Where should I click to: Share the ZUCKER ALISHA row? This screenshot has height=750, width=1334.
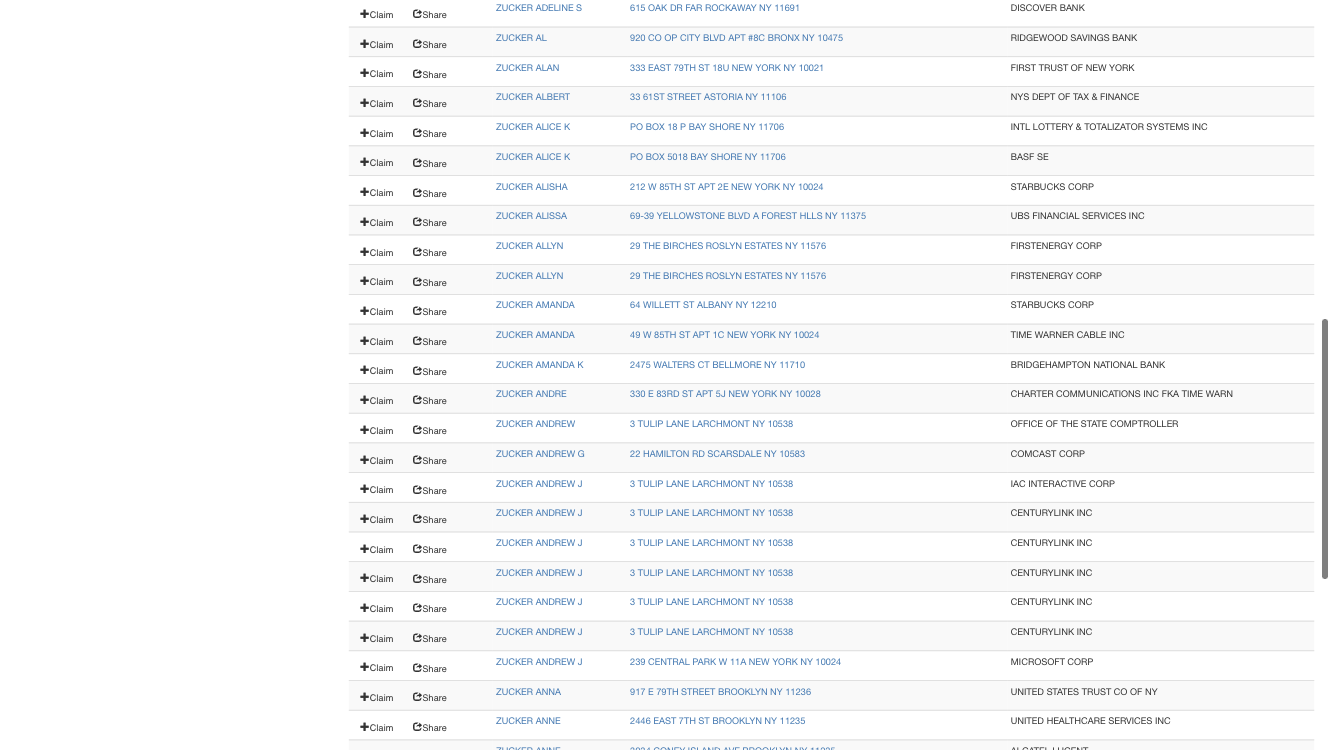tap(430, 193)
